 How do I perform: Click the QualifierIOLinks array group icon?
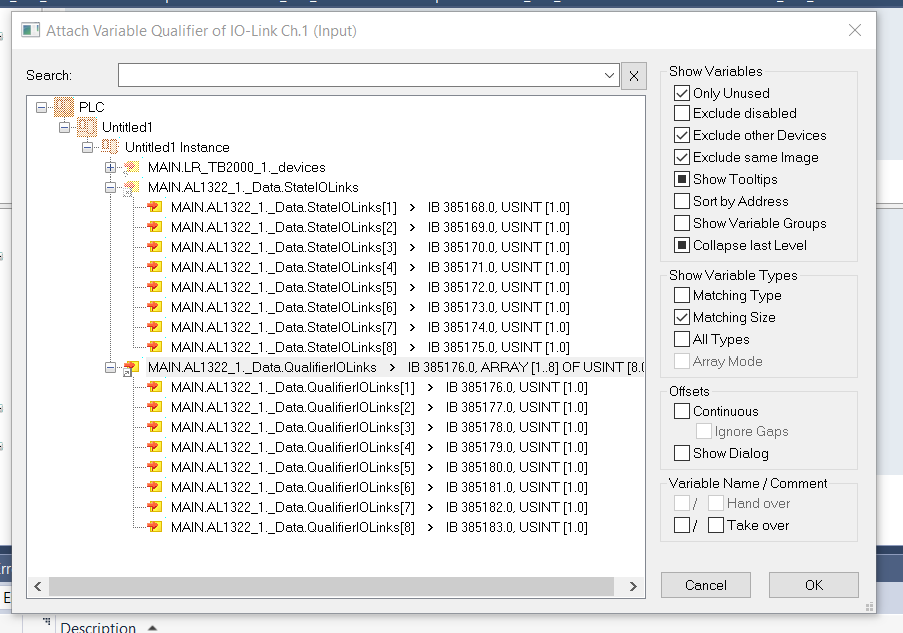pyautogui.click(x=131, y=367)
